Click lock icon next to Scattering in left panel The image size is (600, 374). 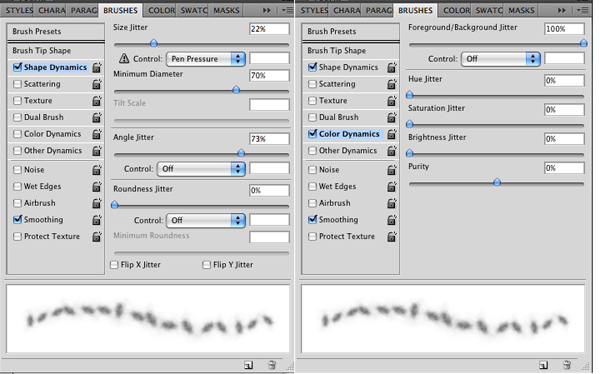coord(97,84)
